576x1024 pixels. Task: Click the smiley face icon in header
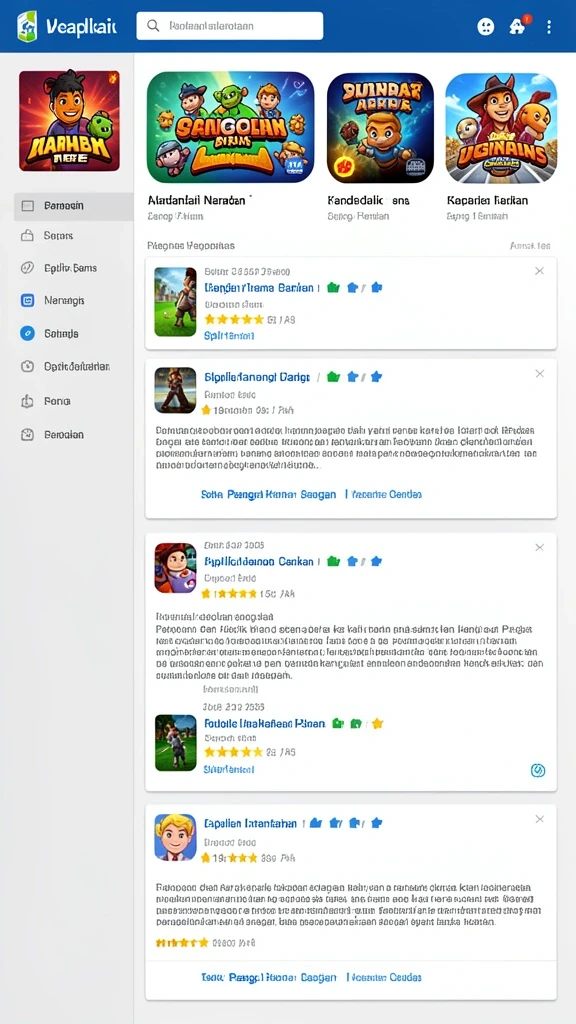(x=485, y=27)
